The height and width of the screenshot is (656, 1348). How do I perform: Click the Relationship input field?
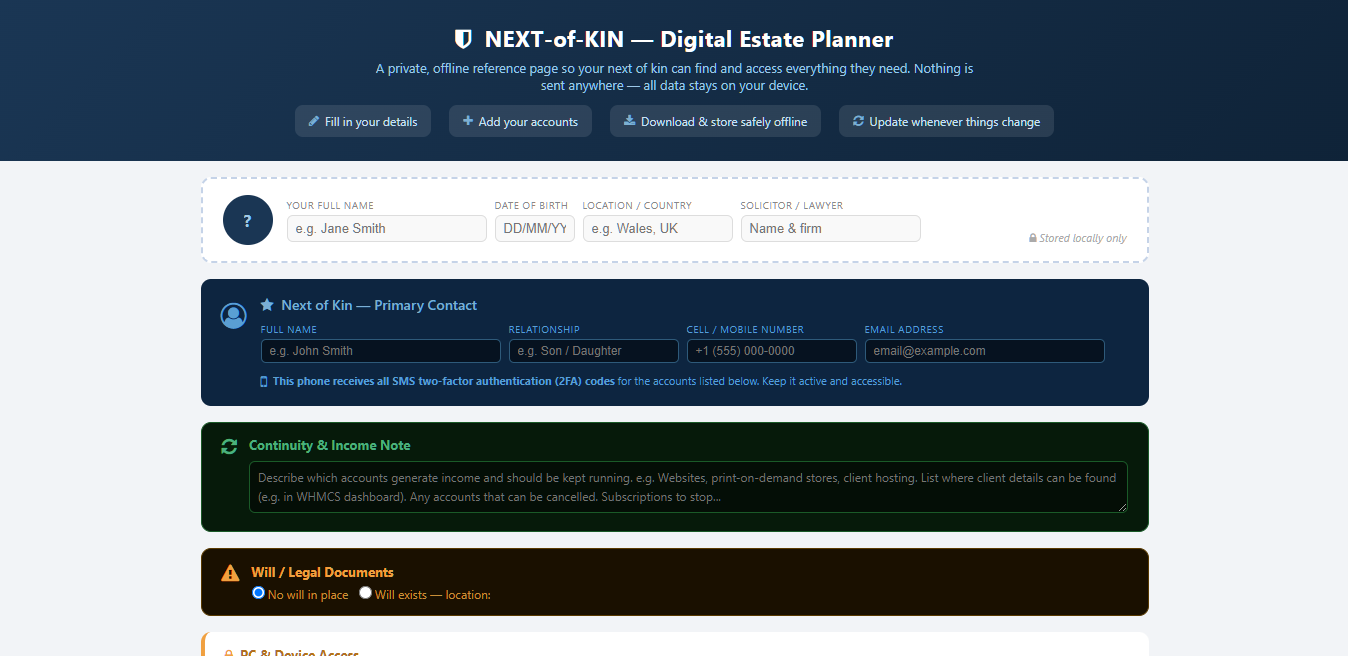593,350
